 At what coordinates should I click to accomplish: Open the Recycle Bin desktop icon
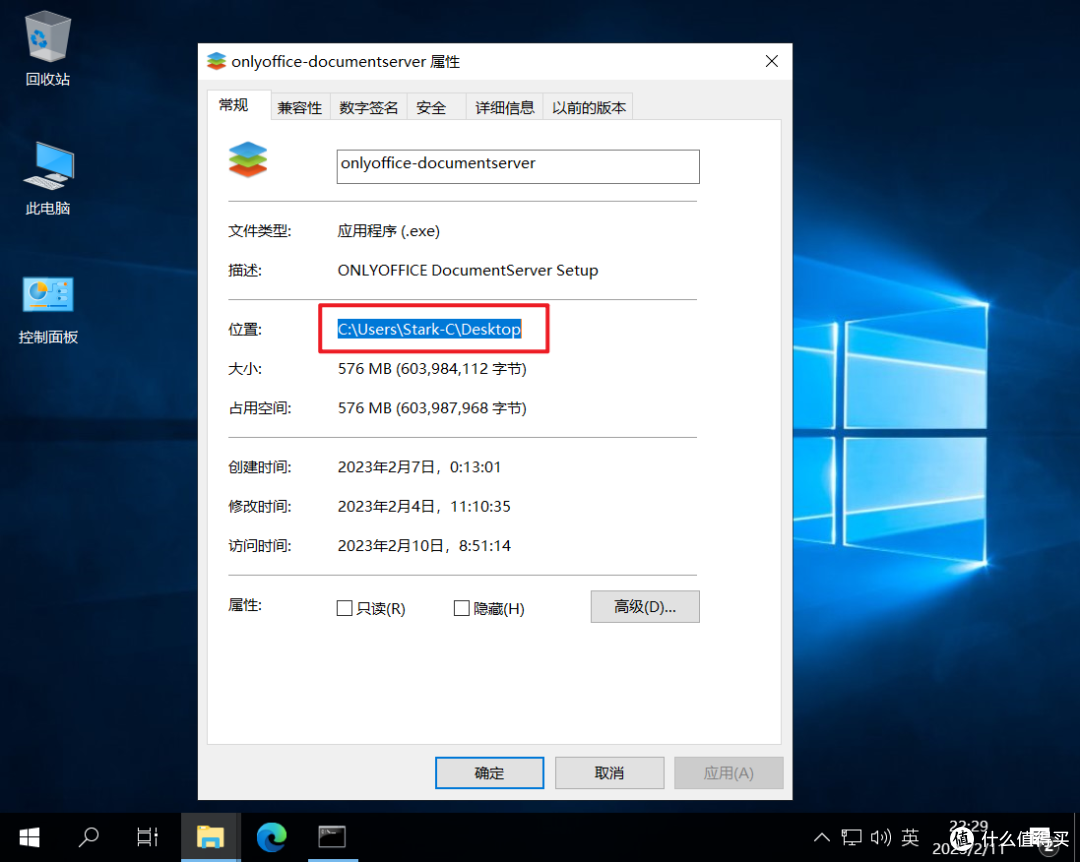[48, 48]
